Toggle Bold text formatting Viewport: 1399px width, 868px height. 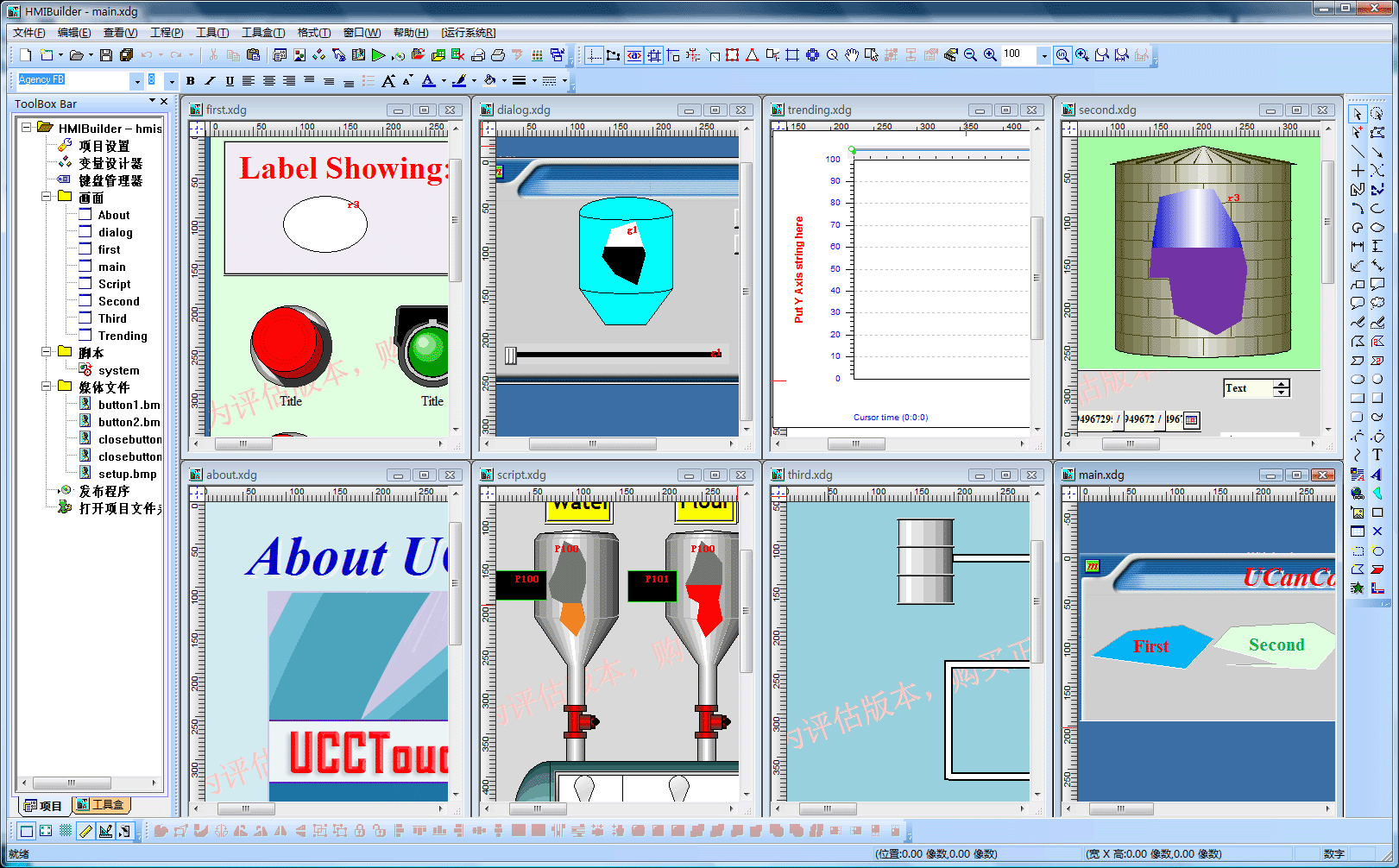tap(191, 81)
